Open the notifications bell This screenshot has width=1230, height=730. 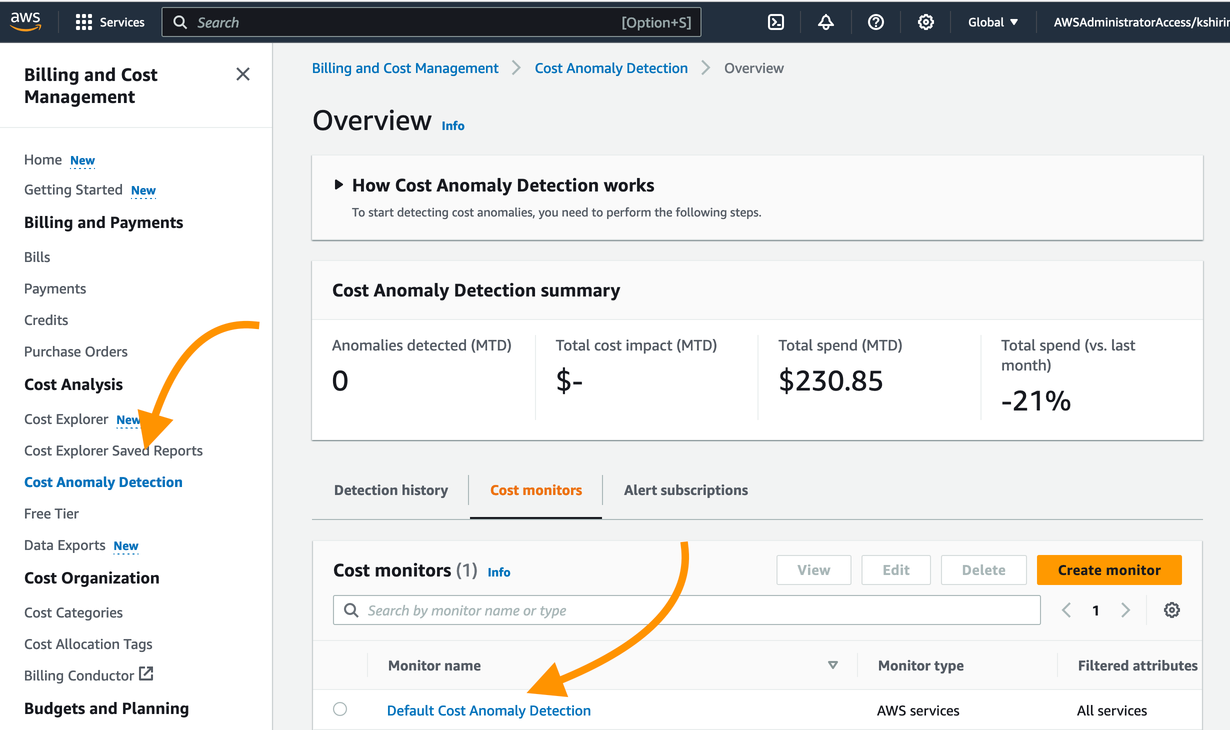826,22
